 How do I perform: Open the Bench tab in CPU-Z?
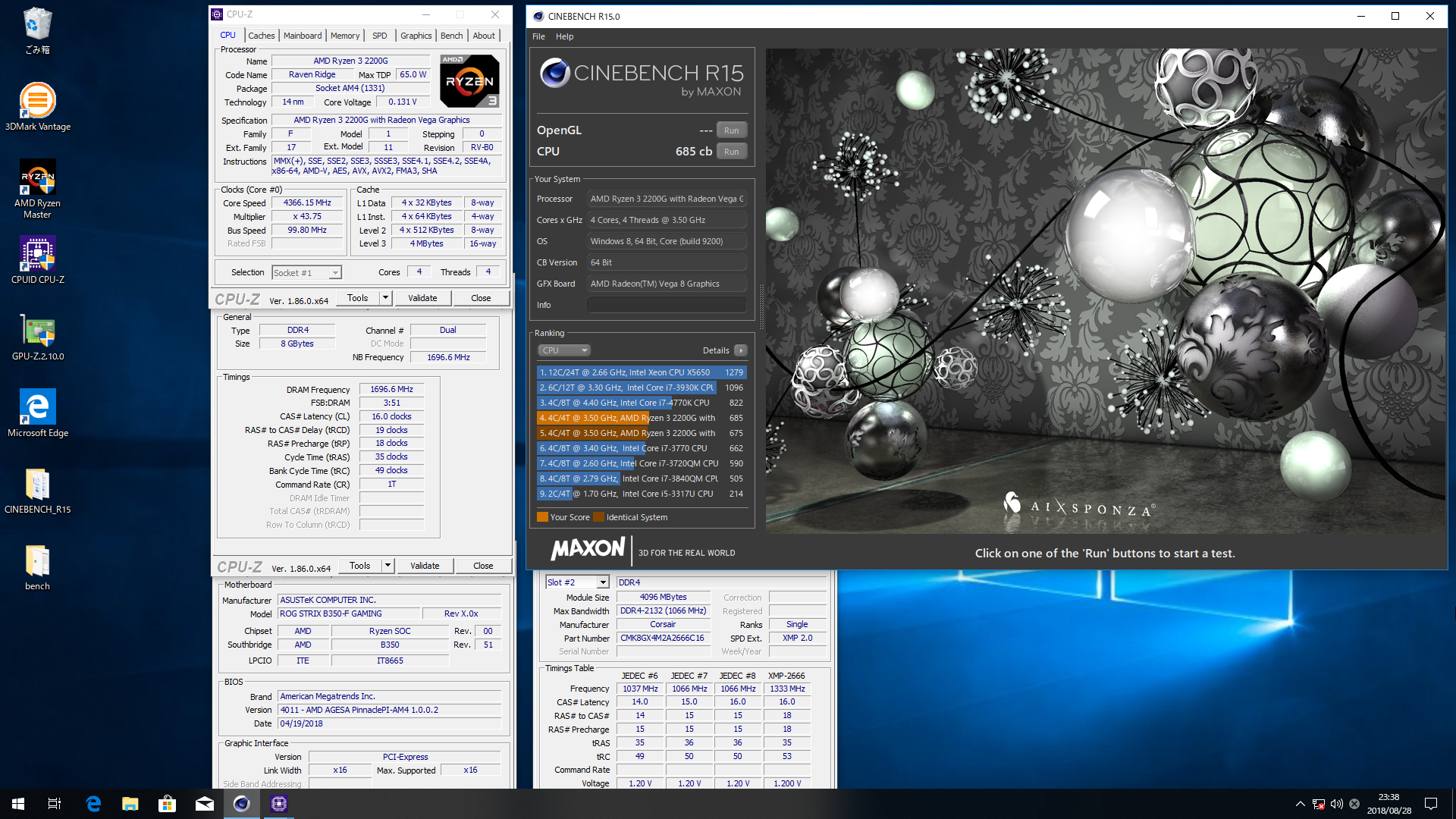(451, 36)
